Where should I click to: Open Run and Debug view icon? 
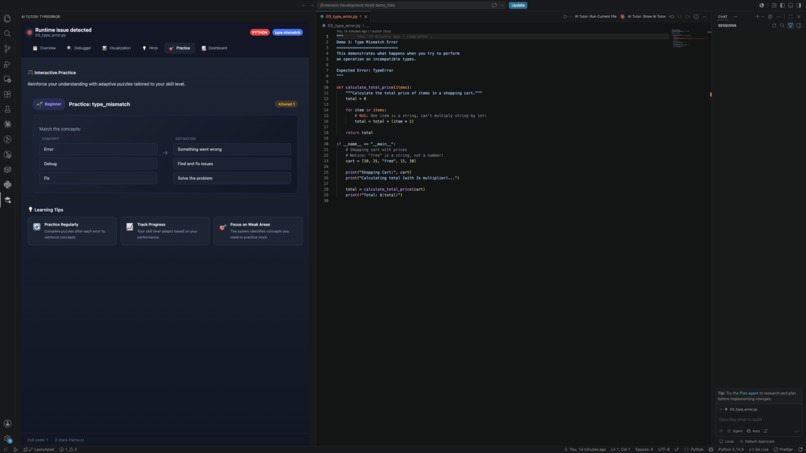point(7,64)
